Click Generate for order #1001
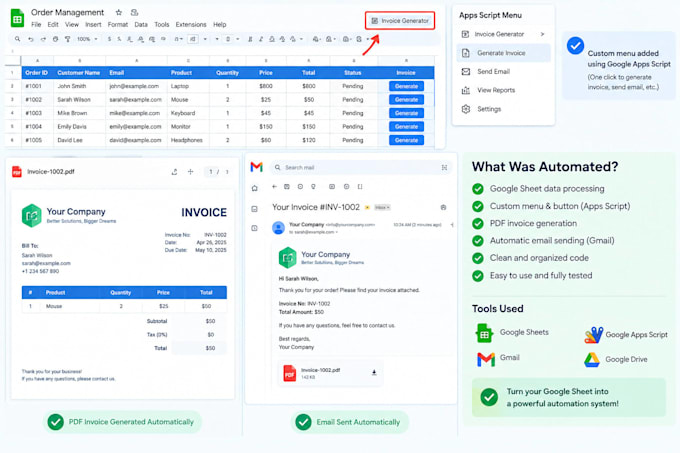 (x=406, y=86)
